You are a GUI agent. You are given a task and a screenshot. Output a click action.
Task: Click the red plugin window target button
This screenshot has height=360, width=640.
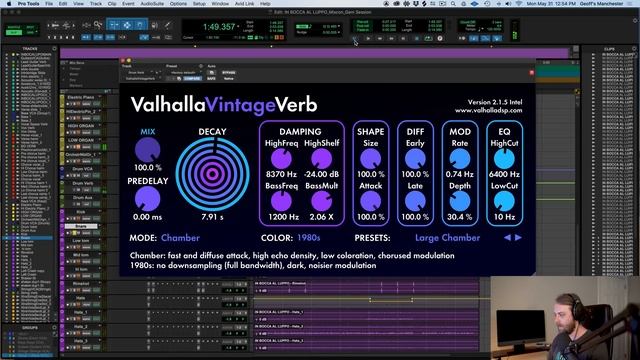point(531,72)
